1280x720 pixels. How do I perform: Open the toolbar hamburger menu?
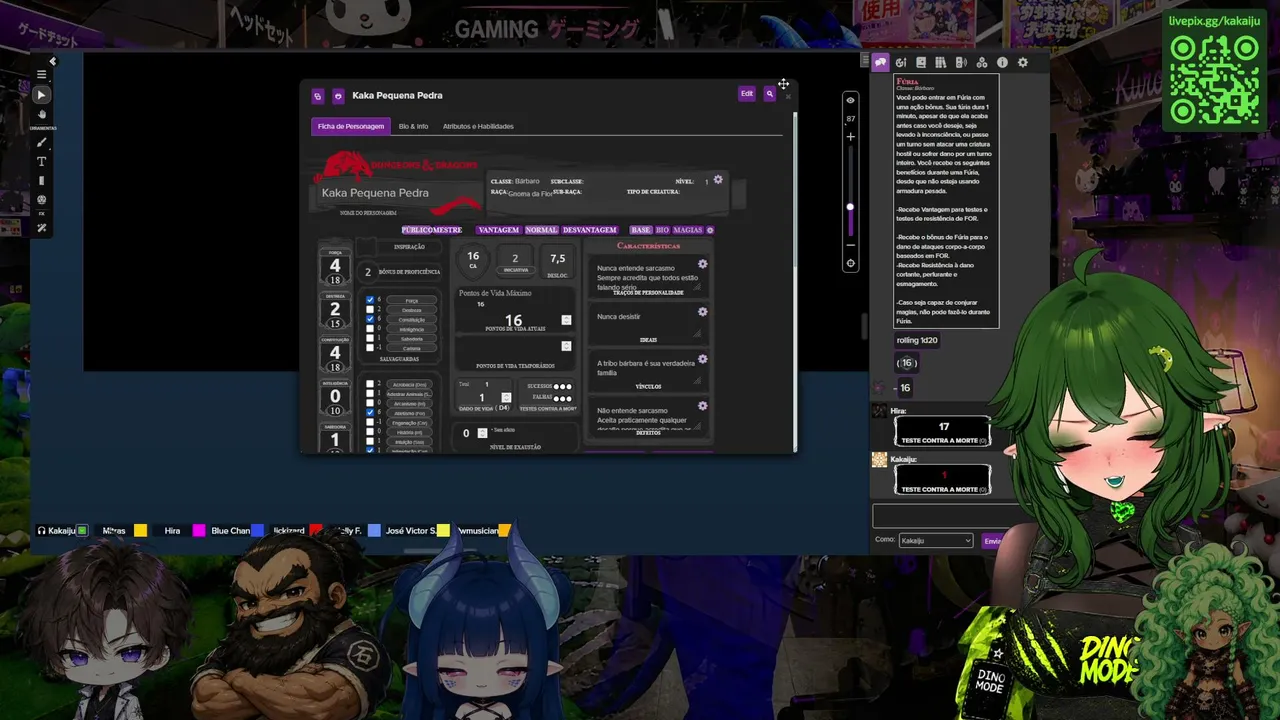coord(41,75)
